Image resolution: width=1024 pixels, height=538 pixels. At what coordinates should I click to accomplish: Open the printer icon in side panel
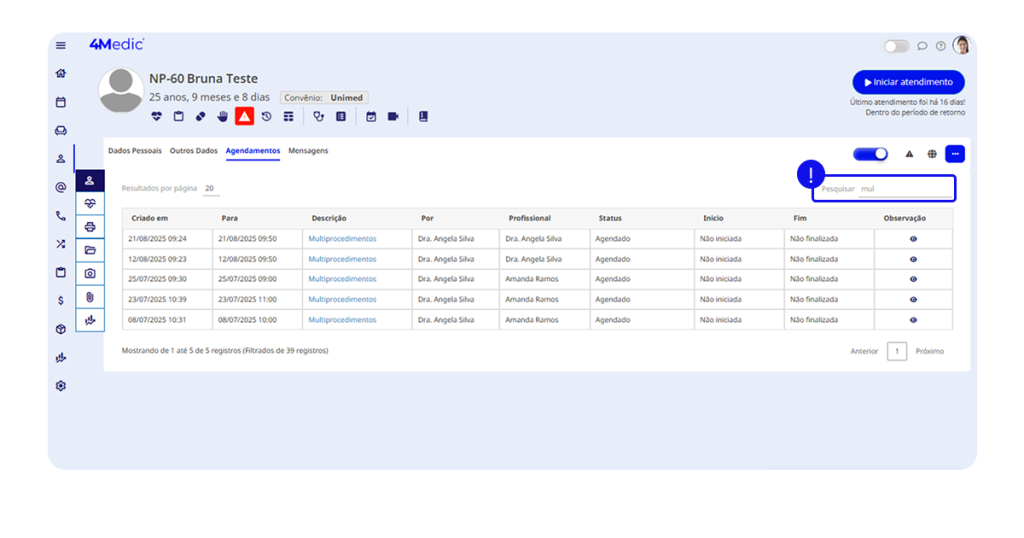pos(90,227)
